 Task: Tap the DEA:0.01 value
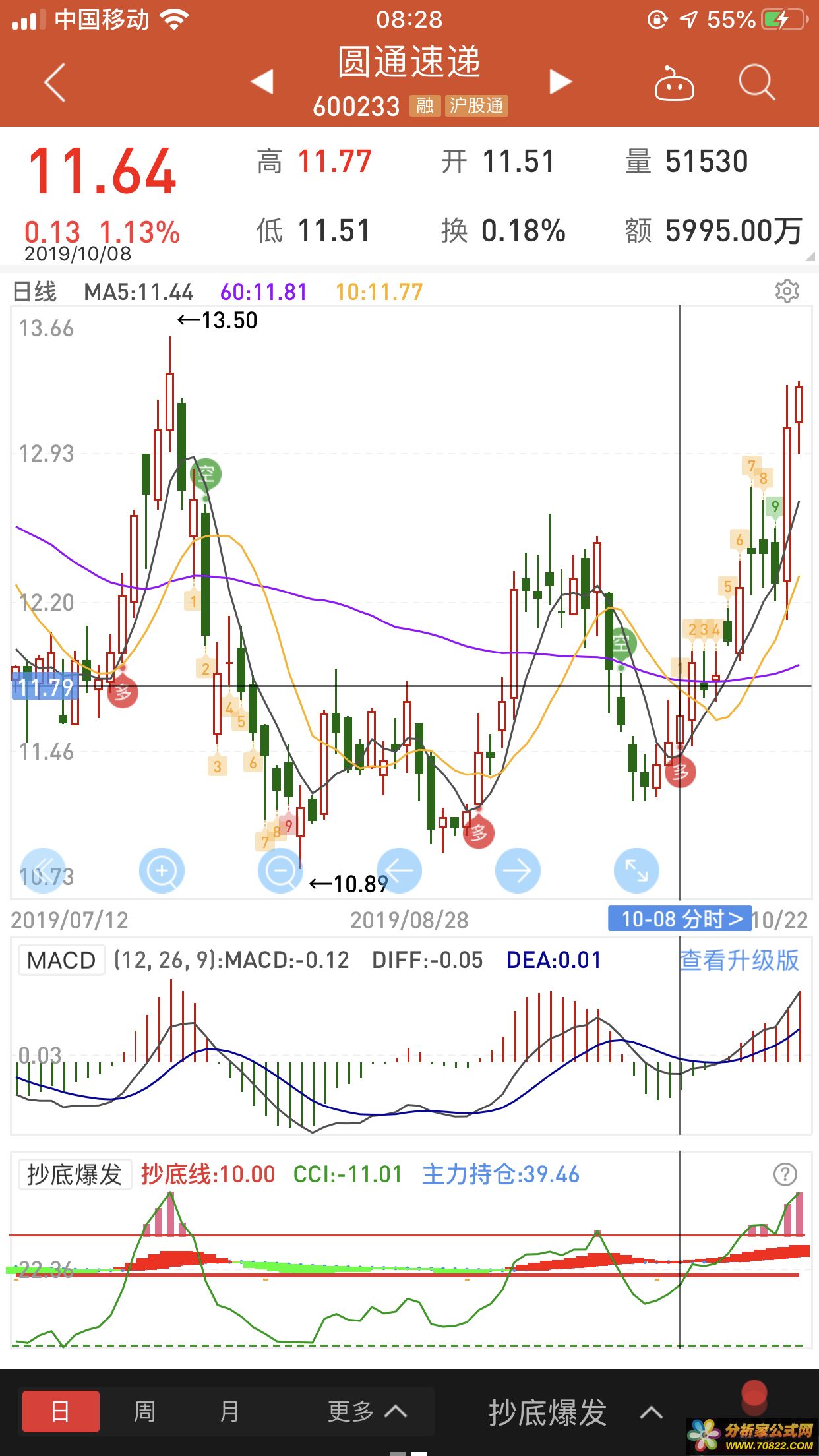[x=554, y=960]
